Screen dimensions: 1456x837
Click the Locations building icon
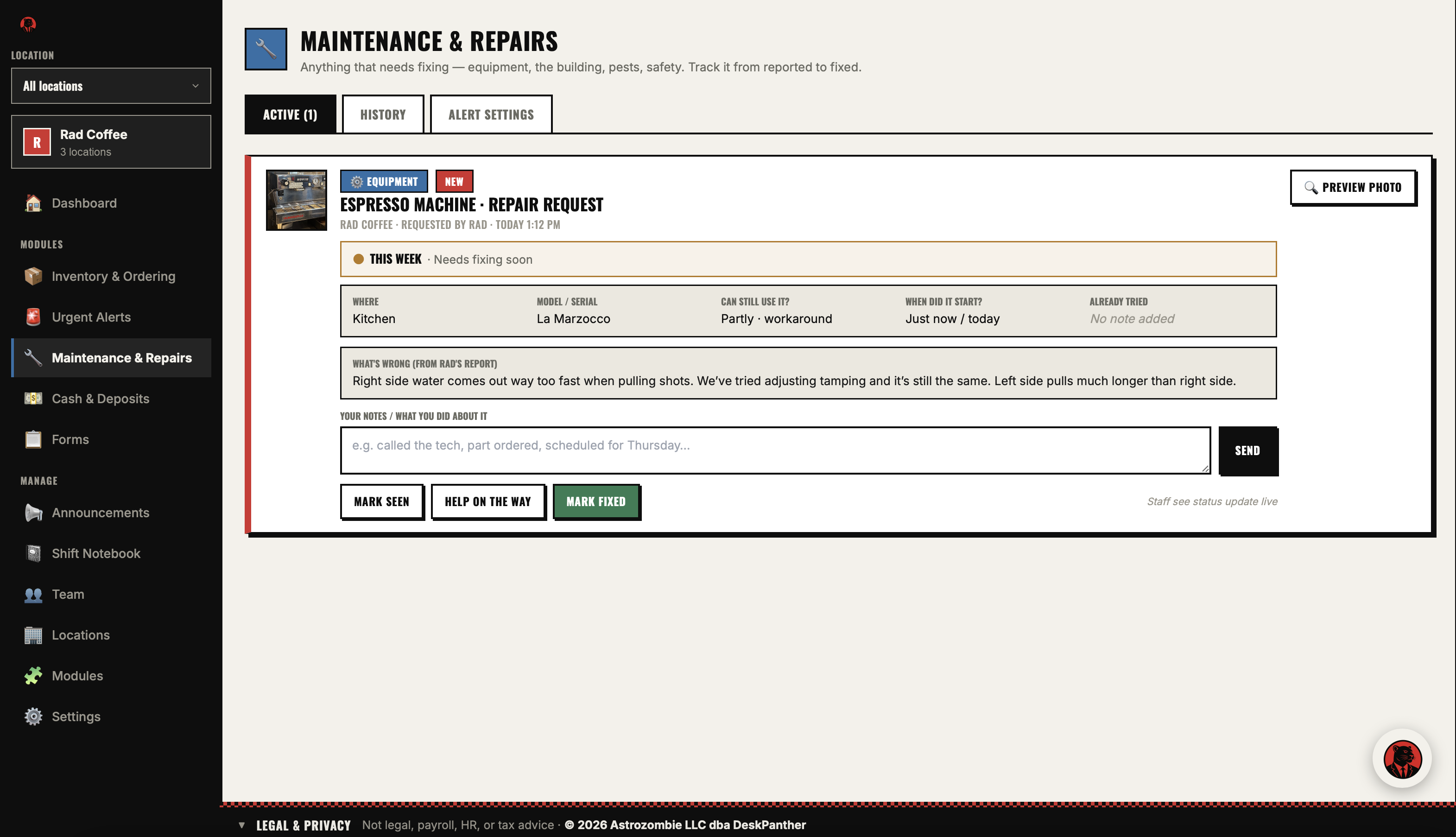pos(33,635)
